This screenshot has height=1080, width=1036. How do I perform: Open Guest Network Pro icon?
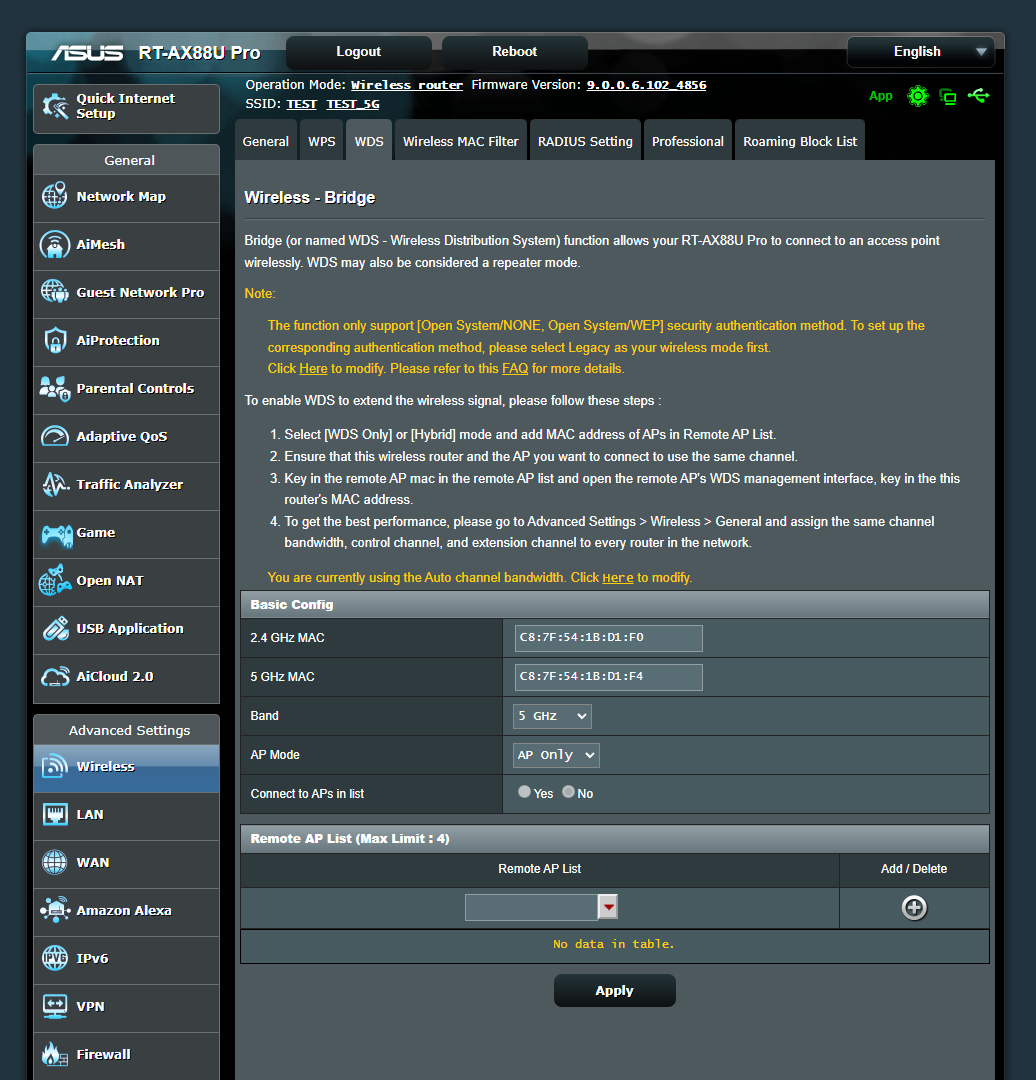click(x=55, y=292)
